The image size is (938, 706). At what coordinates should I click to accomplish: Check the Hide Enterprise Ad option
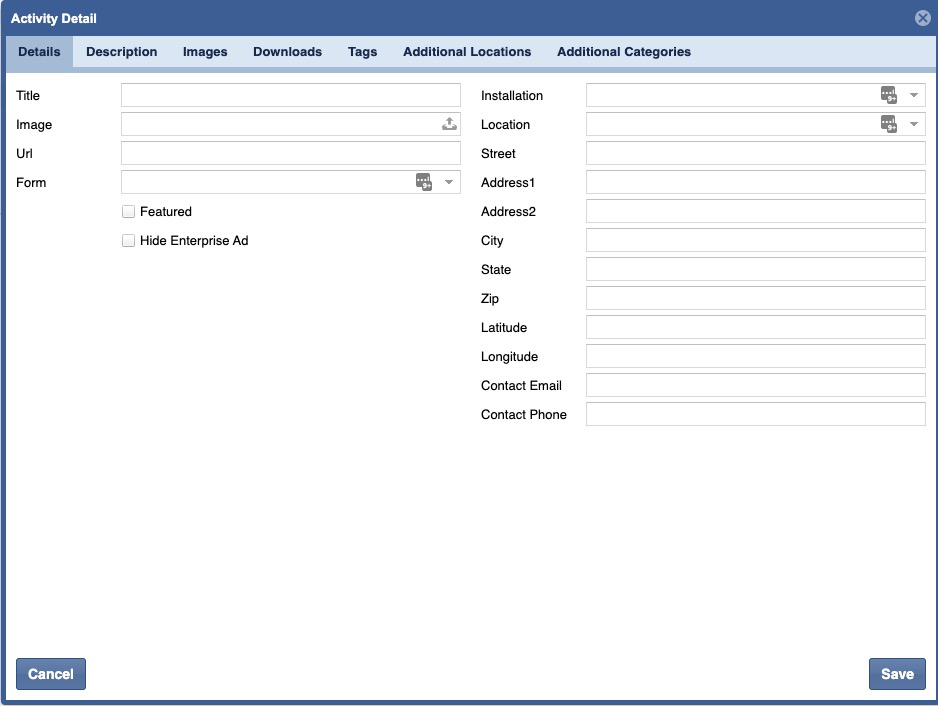click(128, 241)
